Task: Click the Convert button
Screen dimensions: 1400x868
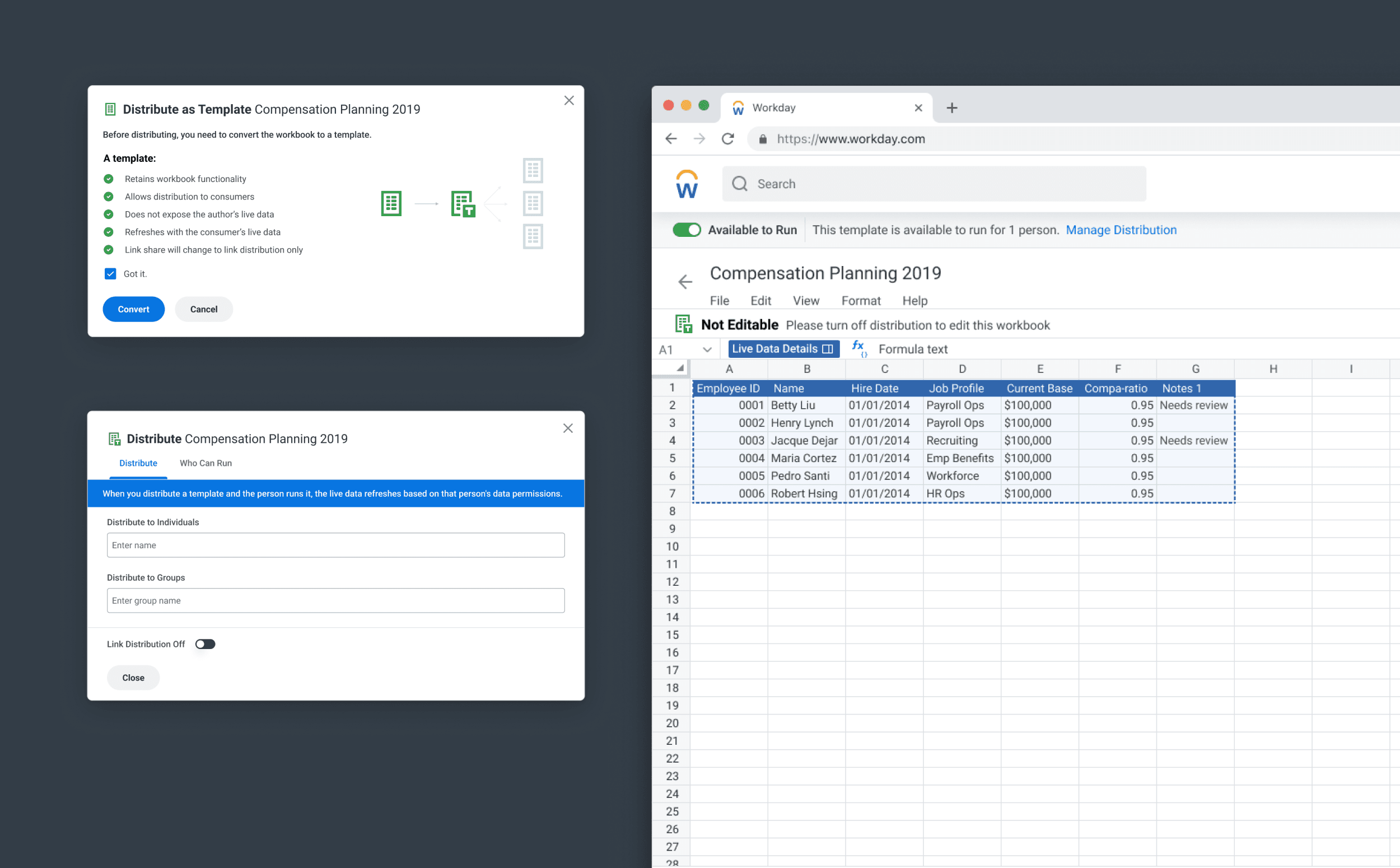Action: [133, 310]
